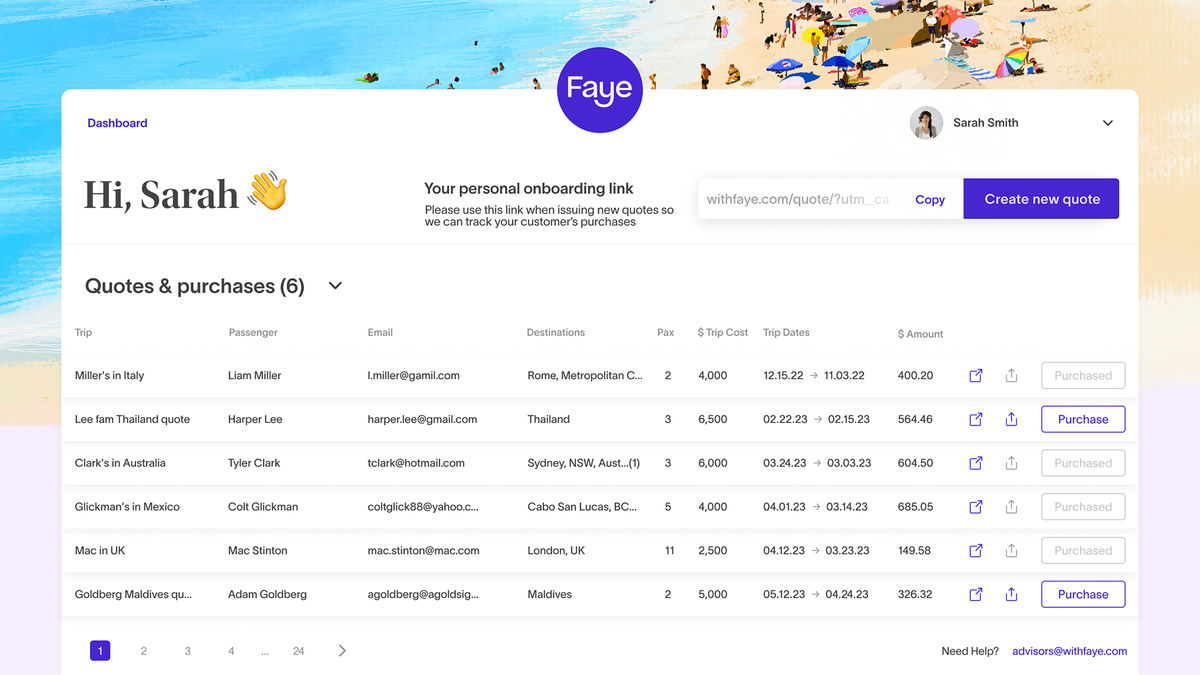Click Purchased button for Glickman's in Mexico
This screenshot has width=1200, height=675.
pos(1083,507)
